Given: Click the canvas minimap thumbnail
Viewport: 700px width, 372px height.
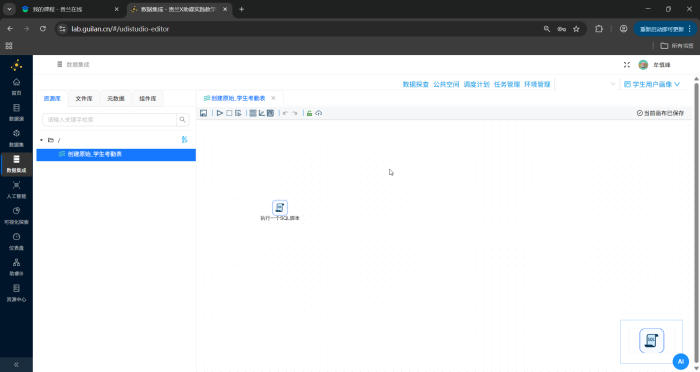Looking at the screenshot, I should click(x=651, y=341).
